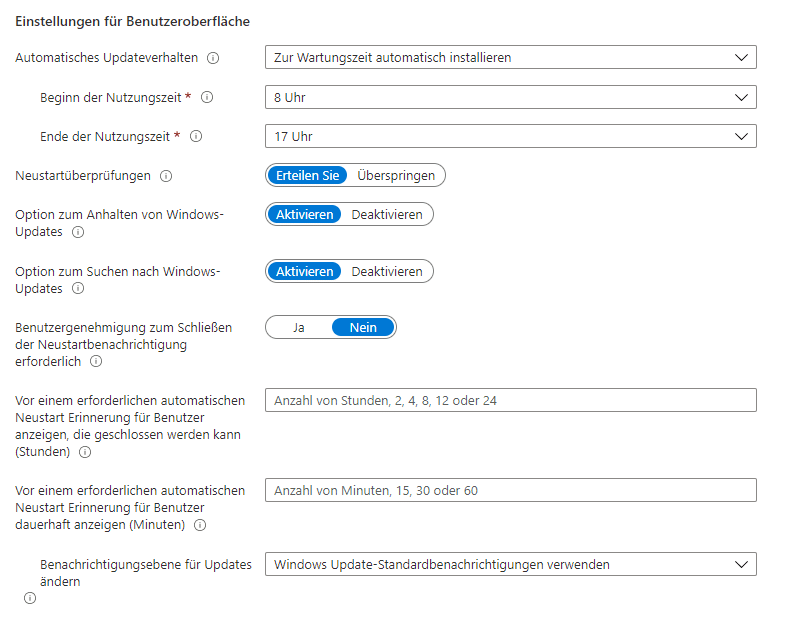Show info for Option zum Suchen nach Windows-Updates
Image resolution: width=792 pixels, height=620 pixels.
78,289
